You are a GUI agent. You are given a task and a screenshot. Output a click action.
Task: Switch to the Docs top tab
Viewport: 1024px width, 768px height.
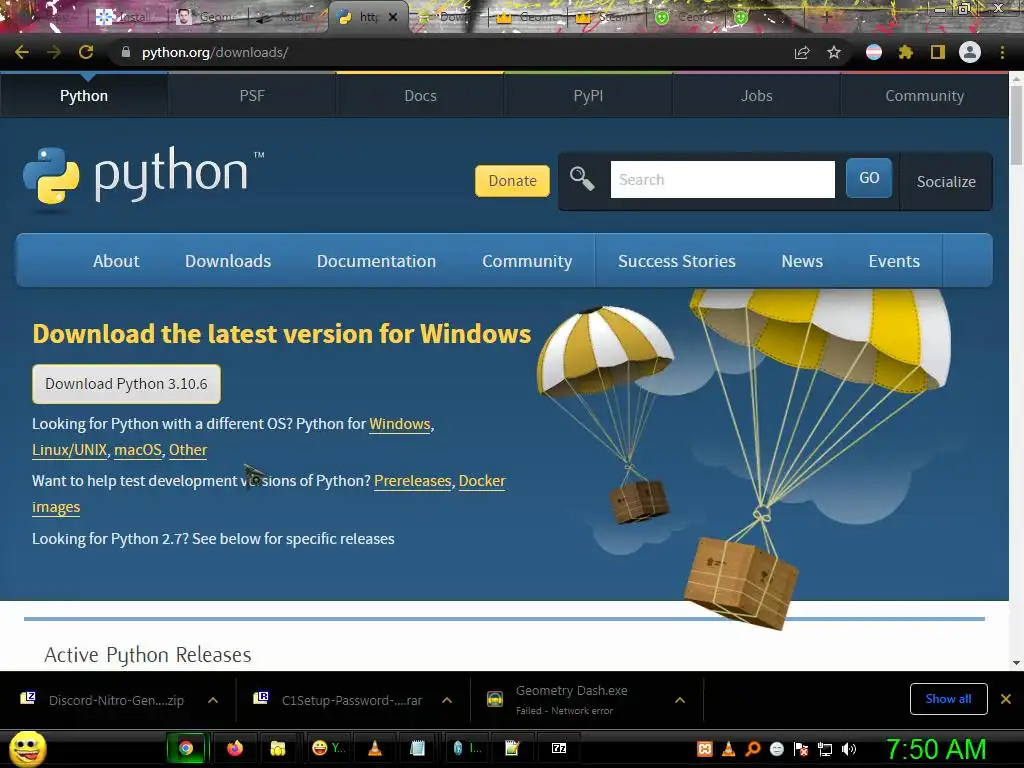[420, 95]
